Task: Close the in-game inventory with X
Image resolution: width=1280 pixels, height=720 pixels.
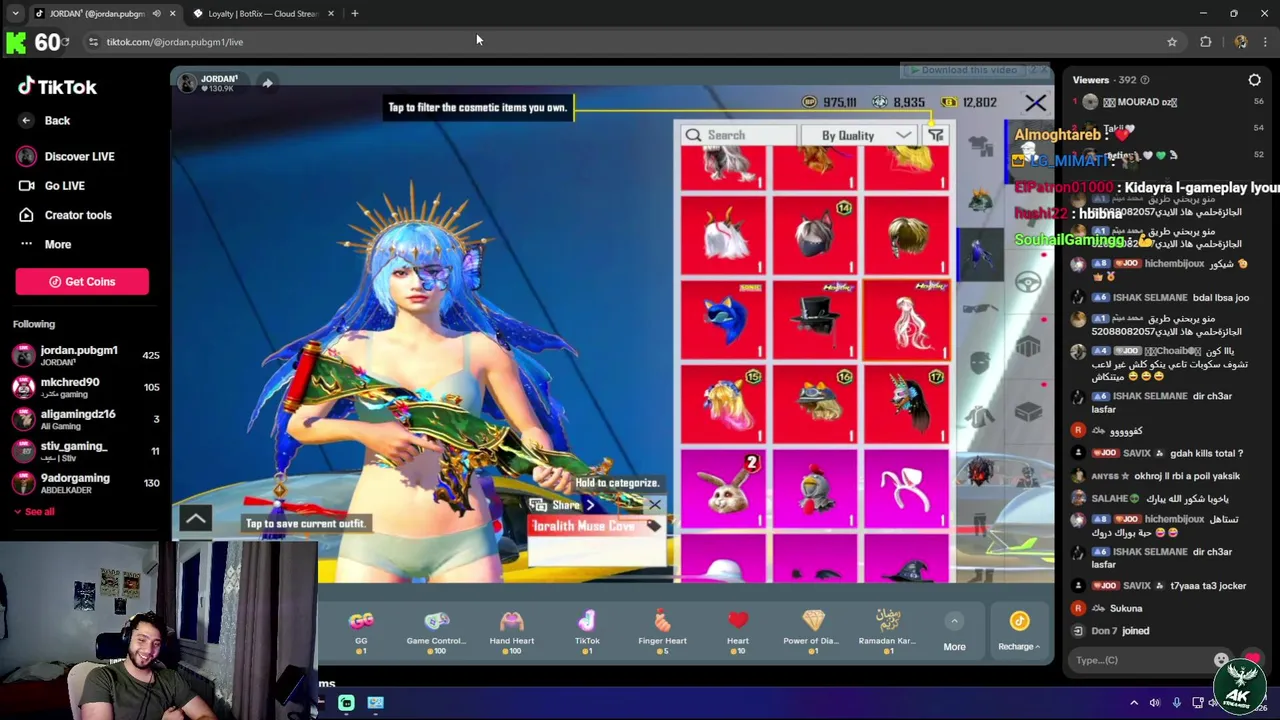Action: 1035,103
